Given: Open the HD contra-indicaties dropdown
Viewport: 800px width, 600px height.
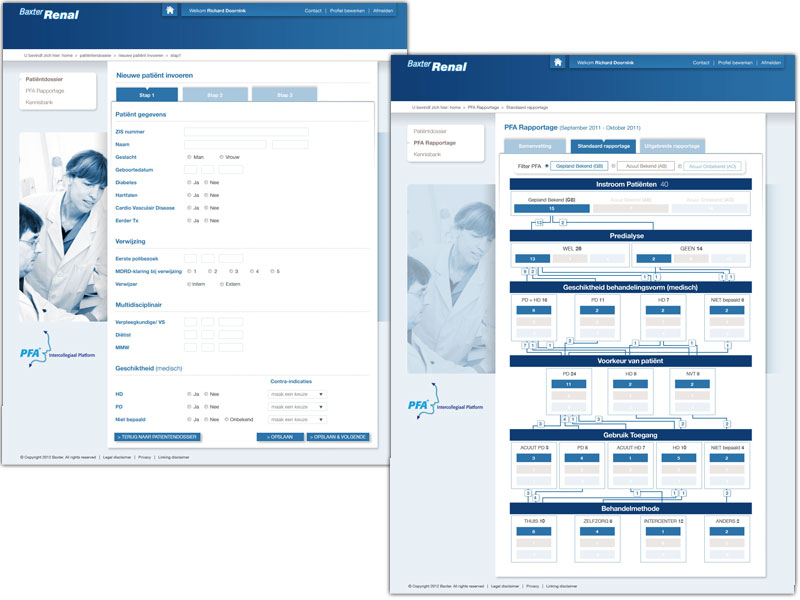Looking at the screenshot, I should pyautogui.click(x=297, y=394).
